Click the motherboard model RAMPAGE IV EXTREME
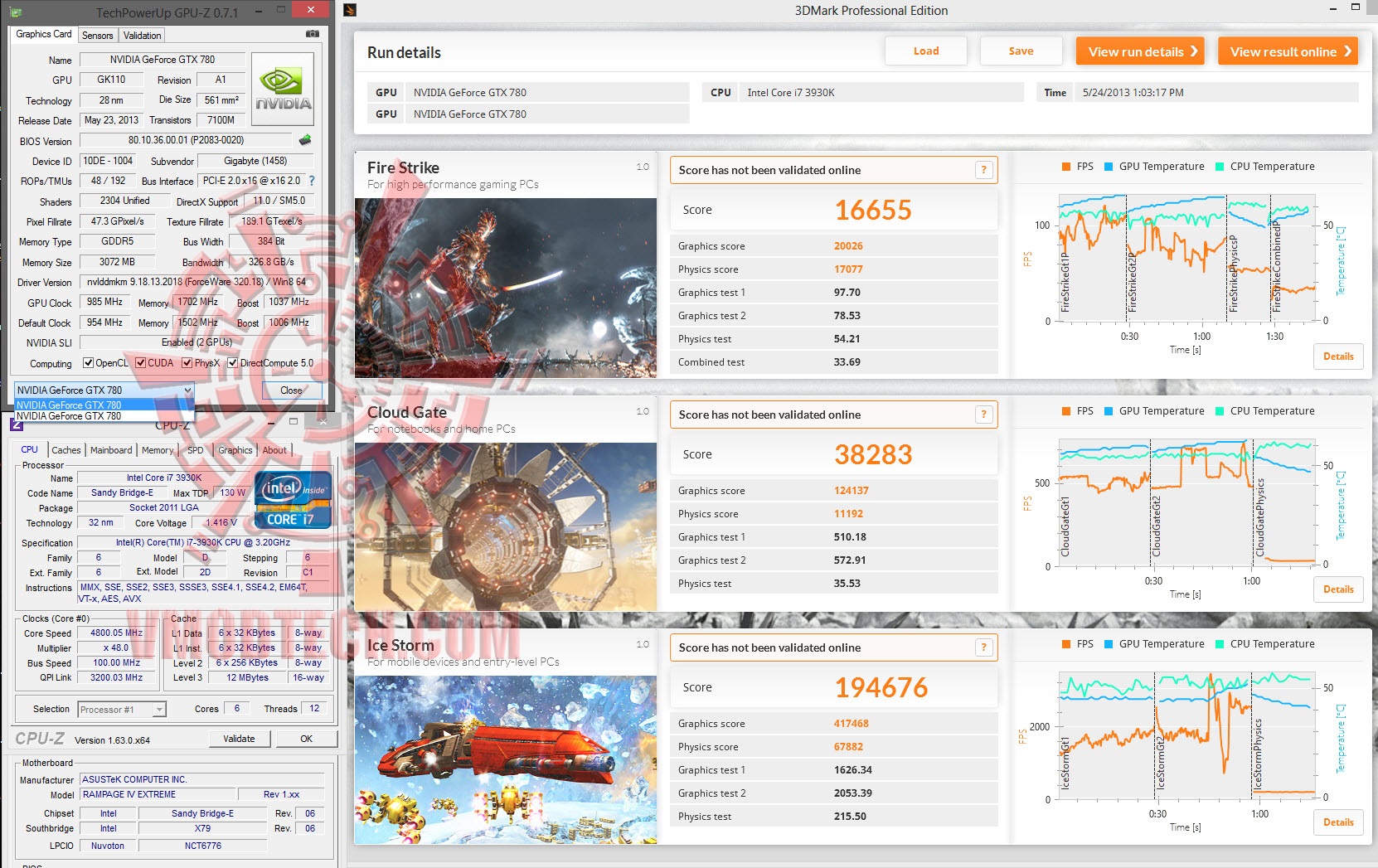1378x868 pixels. click(158, 794)
